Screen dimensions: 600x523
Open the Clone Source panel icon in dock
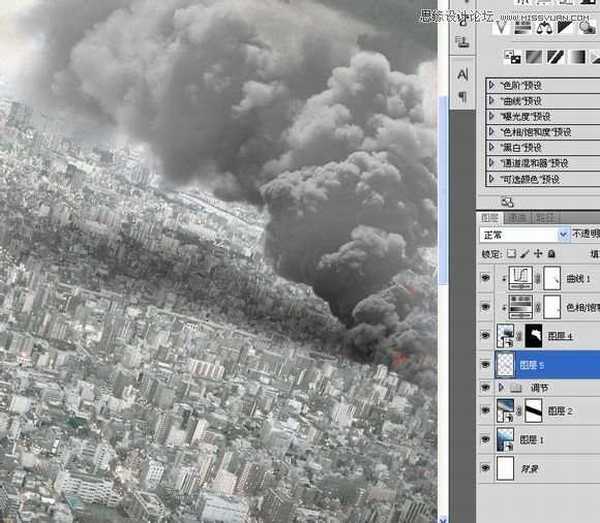coord(463,41)
